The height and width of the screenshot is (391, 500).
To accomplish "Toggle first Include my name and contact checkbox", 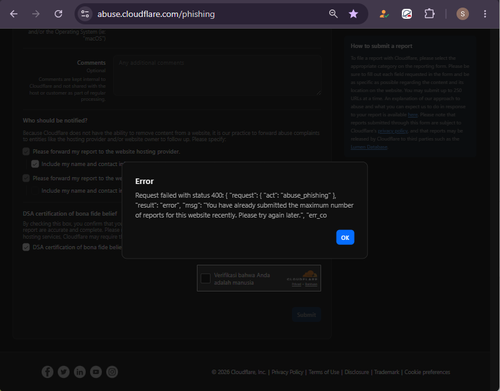I will pos(35,164).
